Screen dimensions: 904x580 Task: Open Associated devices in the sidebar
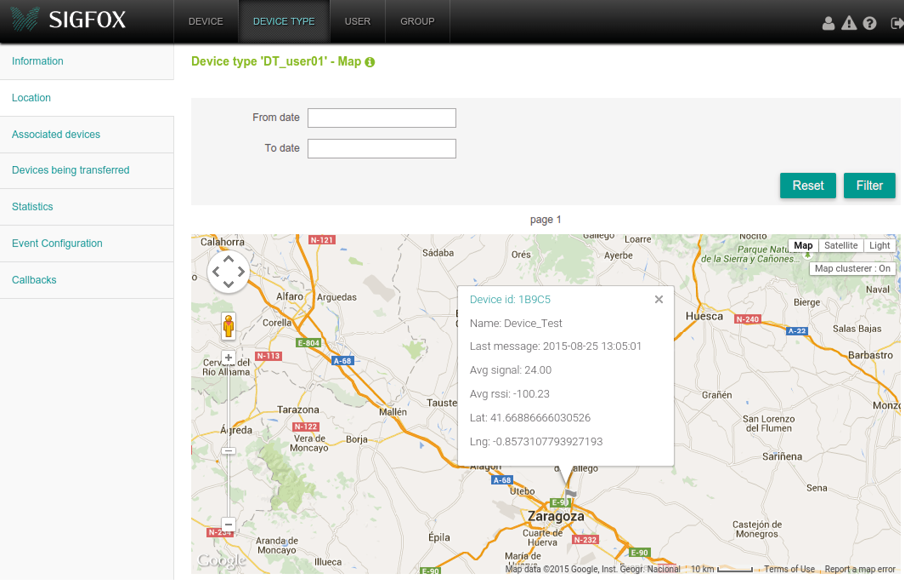click(86, 134)
